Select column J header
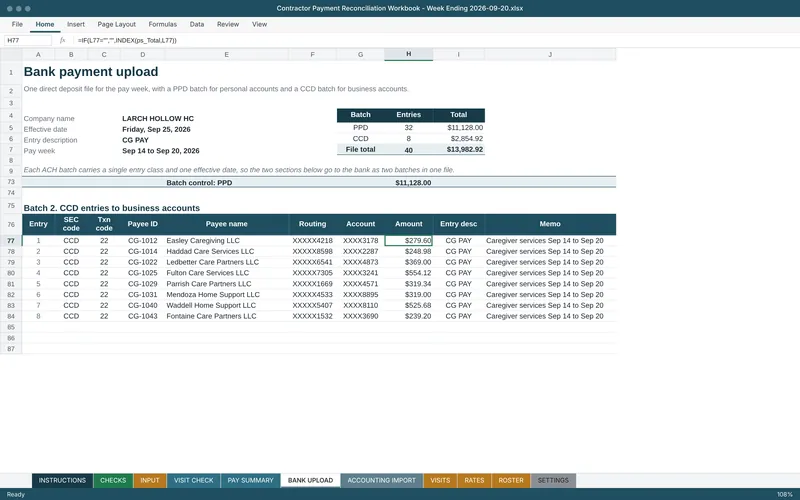The image size is (800, 500). pos(550,54)
